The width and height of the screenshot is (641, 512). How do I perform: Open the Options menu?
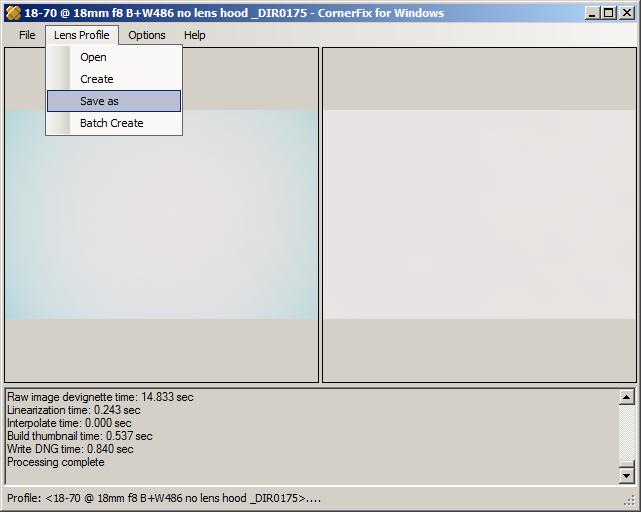click(147, 35)
